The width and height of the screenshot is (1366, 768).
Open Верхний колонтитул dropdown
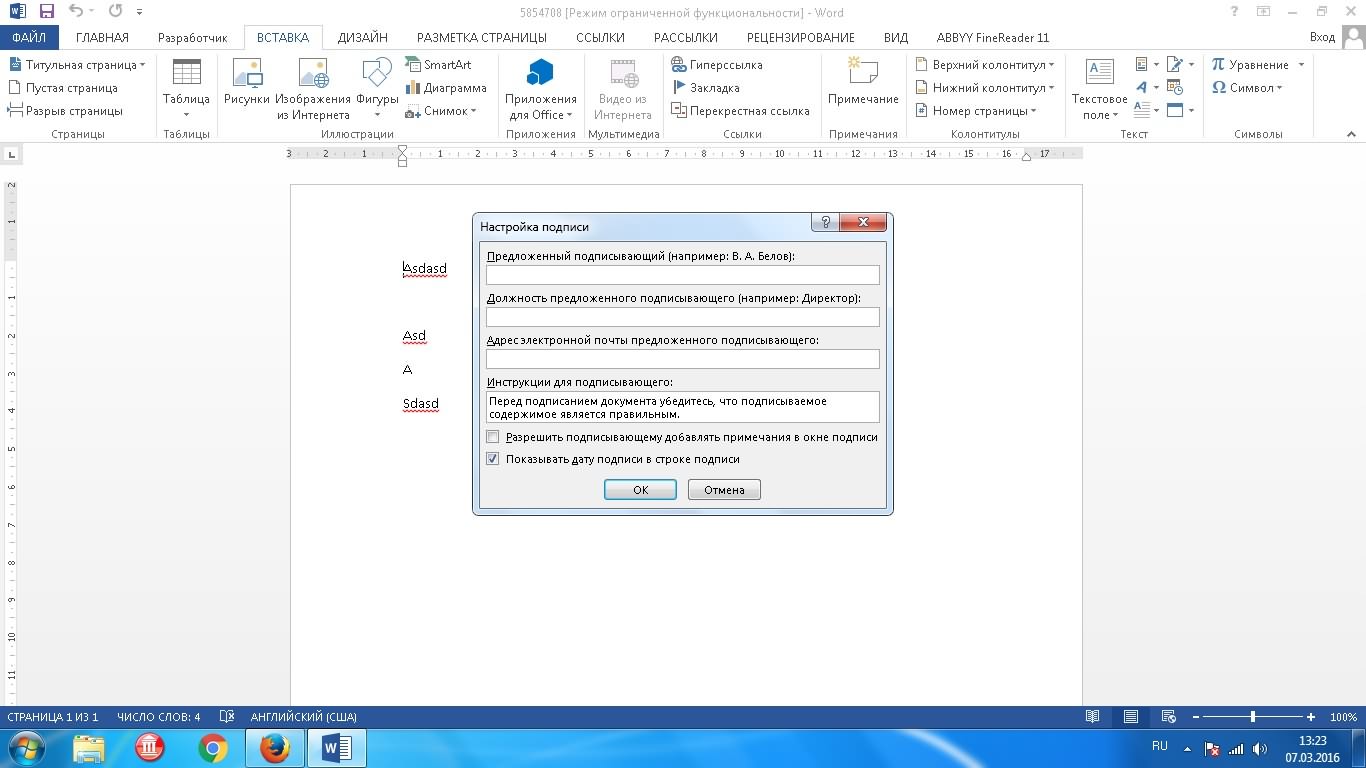pos(985,64)
